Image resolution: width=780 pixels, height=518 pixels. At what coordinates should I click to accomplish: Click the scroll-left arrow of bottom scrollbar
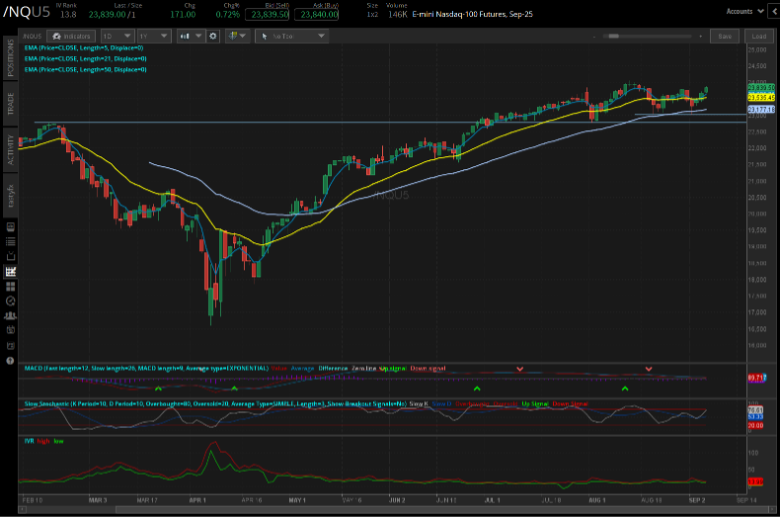coord(21,510)
